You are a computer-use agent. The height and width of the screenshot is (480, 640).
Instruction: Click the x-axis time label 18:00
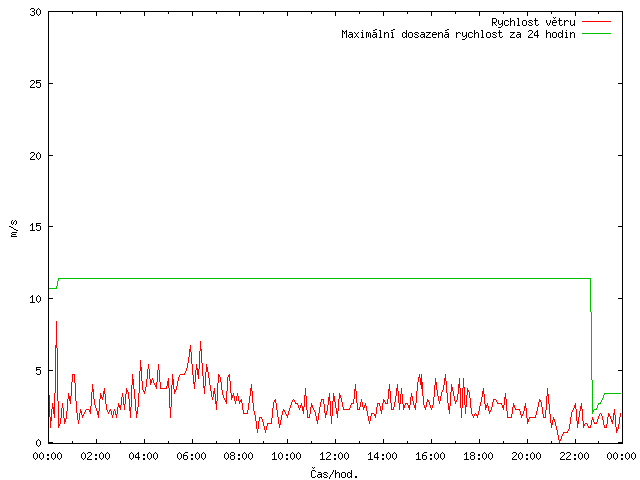(x=478, y=456)
